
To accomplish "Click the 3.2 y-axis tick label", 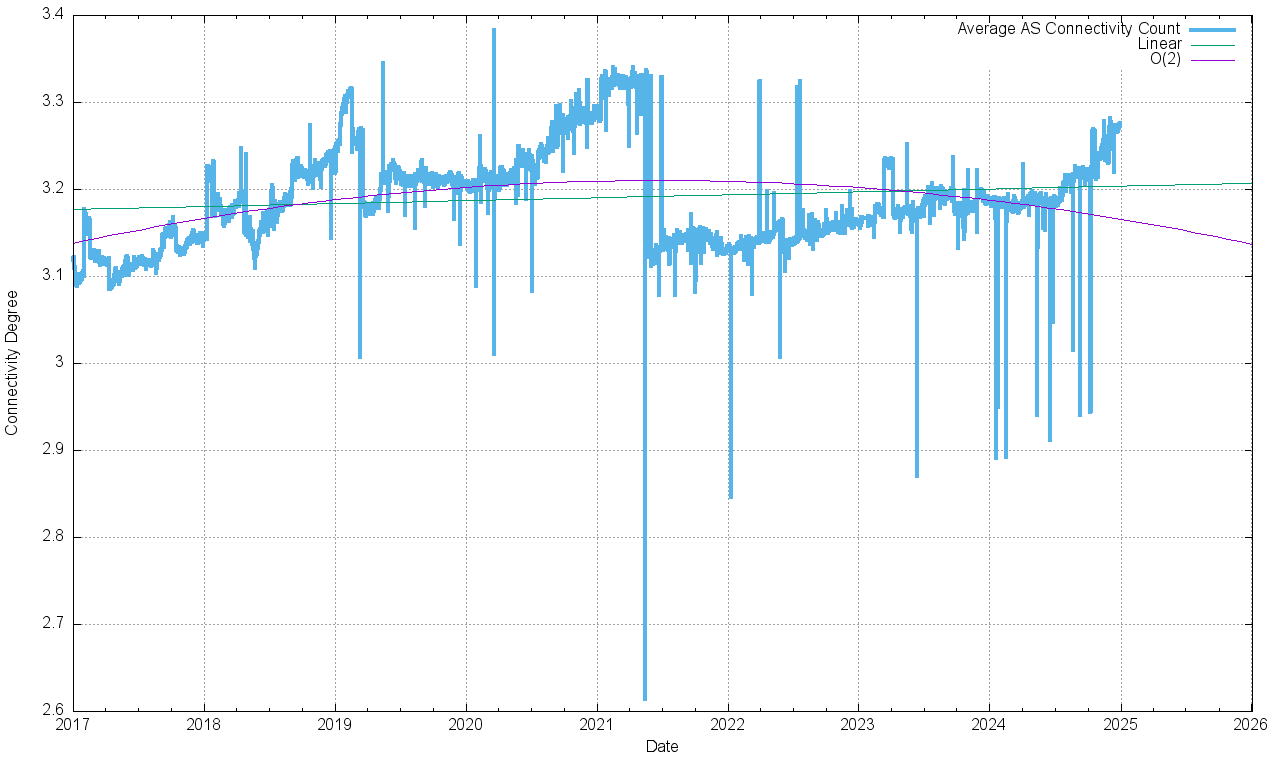I will pos(53,189).
